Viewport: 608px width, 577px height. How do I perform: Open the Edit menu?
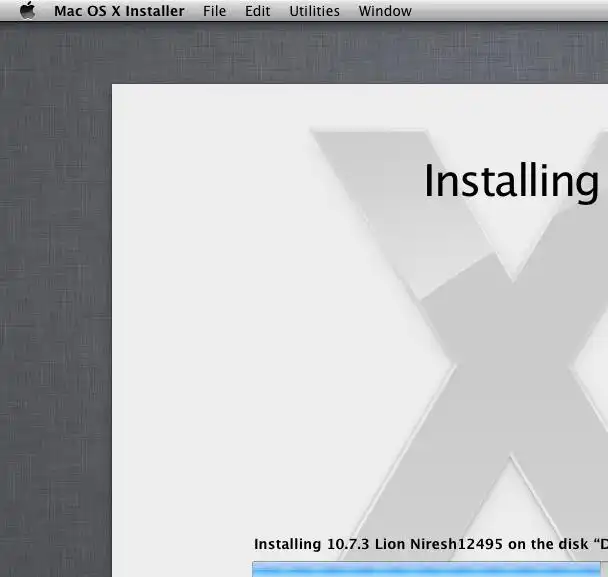pos(257,11)
